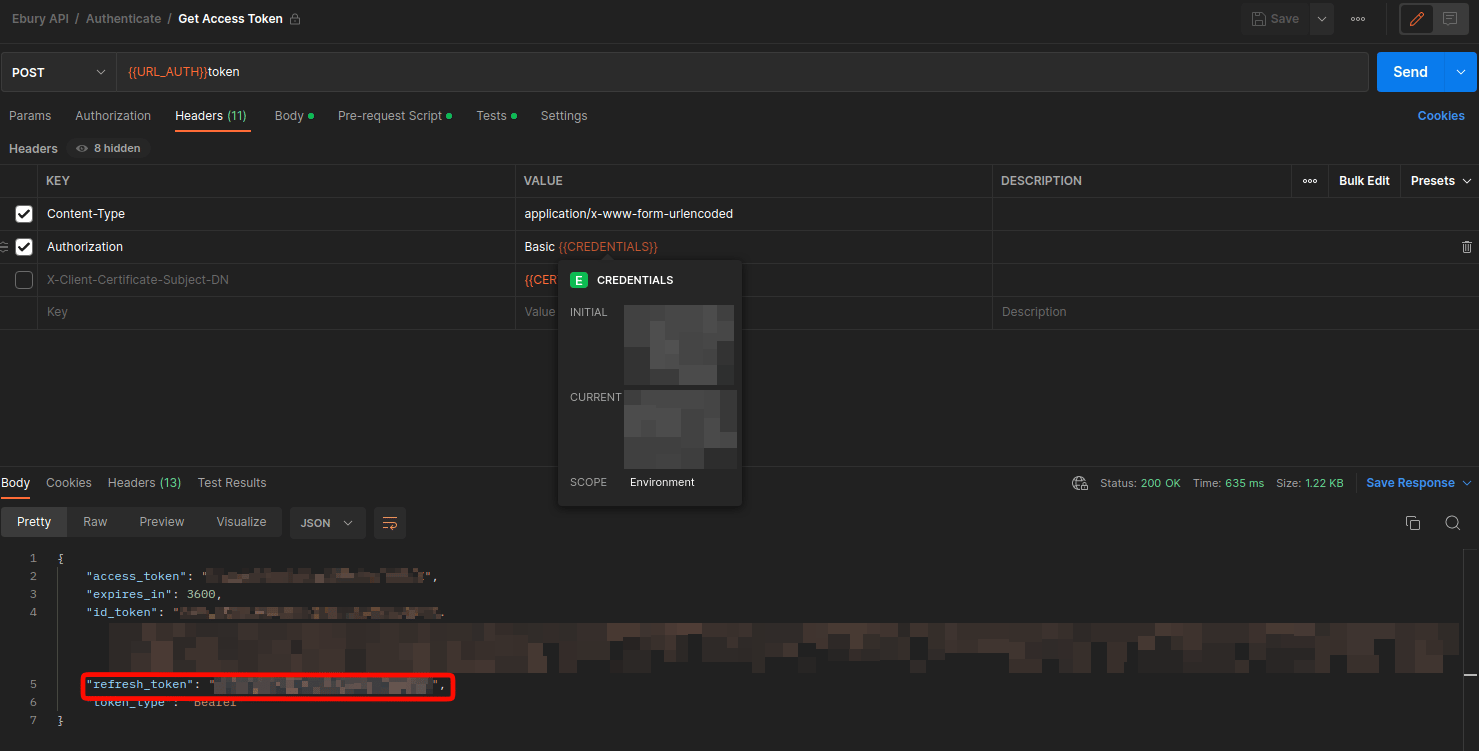Image resolution: width=1479 pixels, height=751 pixels.
Task: Expand the Save Response dropdown arrow
Action: click(x=1467, y=483)
